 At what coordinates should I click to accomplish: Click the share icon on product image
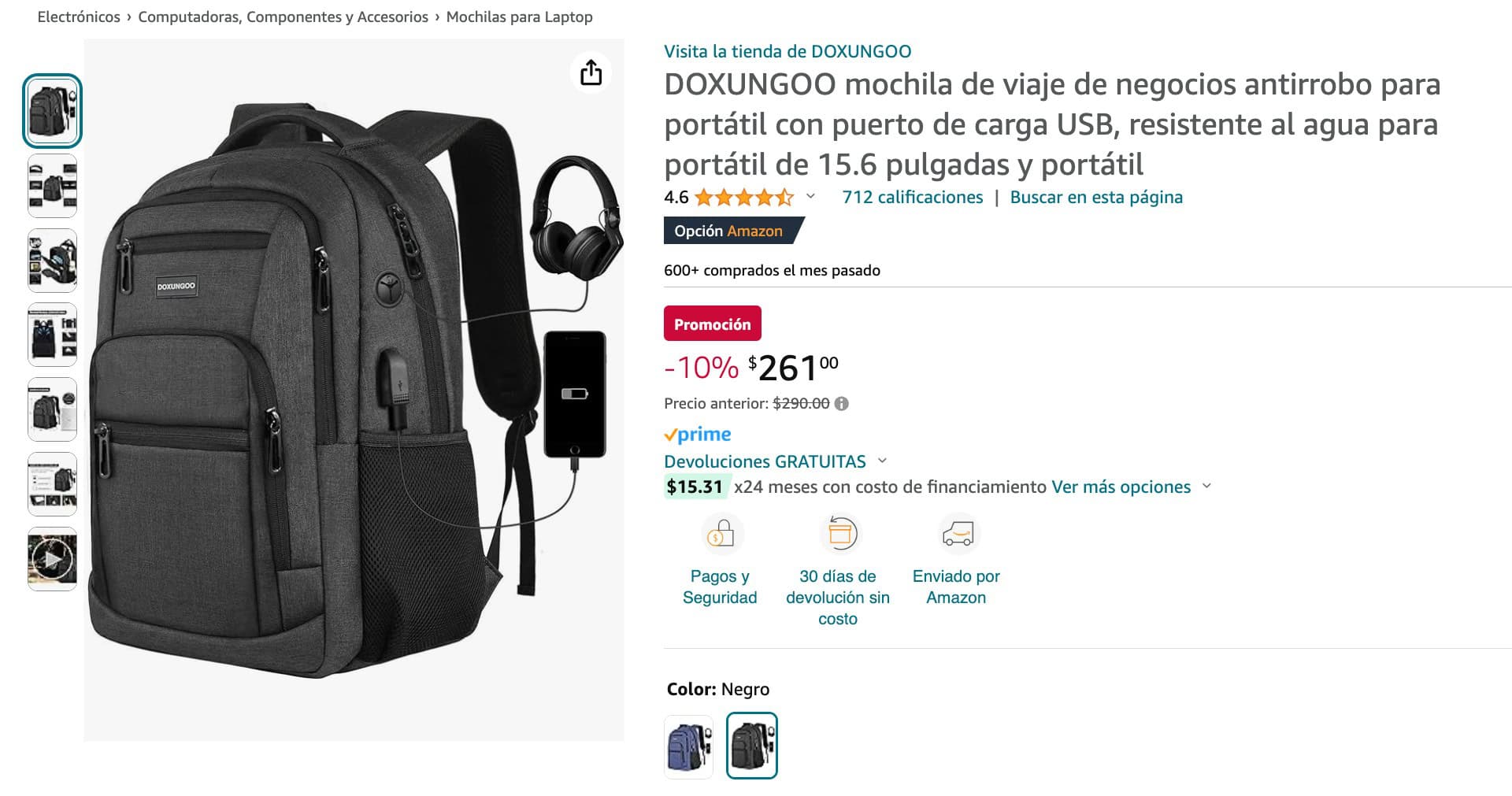591,72
